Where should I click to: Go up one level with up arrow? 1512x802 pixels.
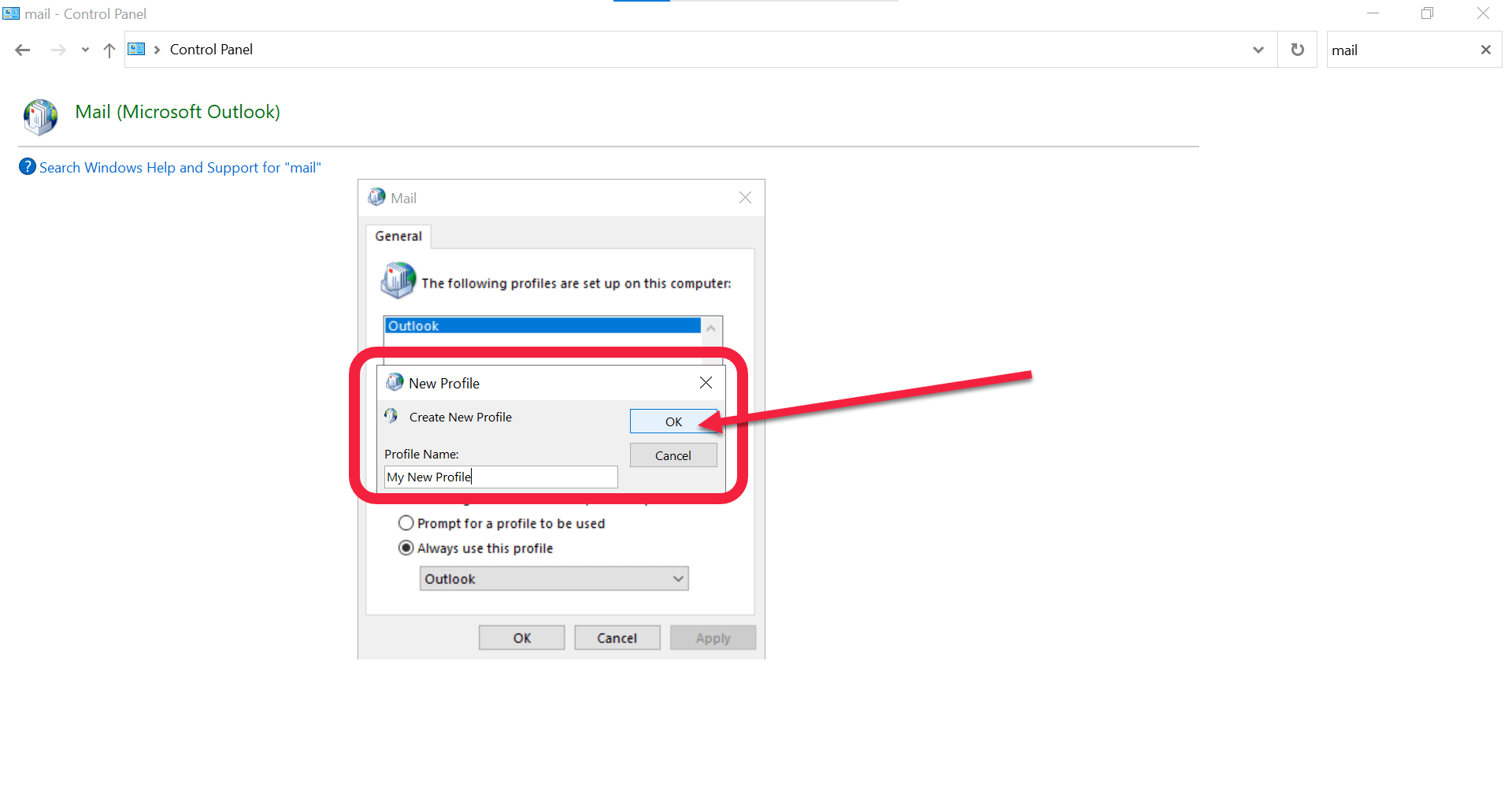coord(109,50)
